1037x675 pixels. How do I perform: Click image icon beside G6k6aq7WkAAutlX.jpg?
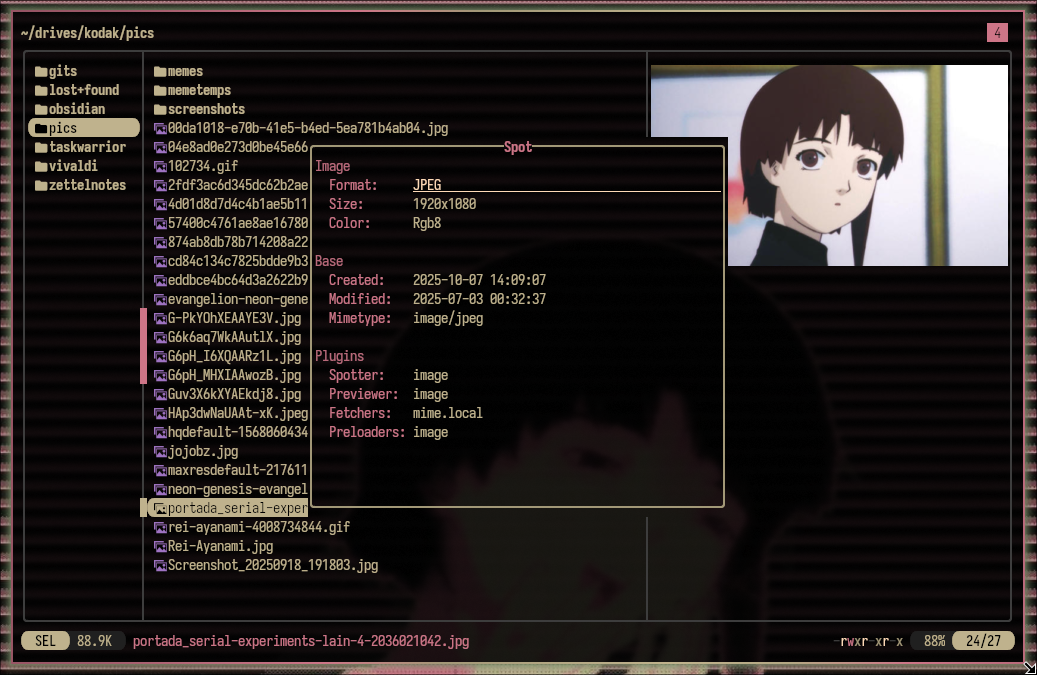[160, 338]
